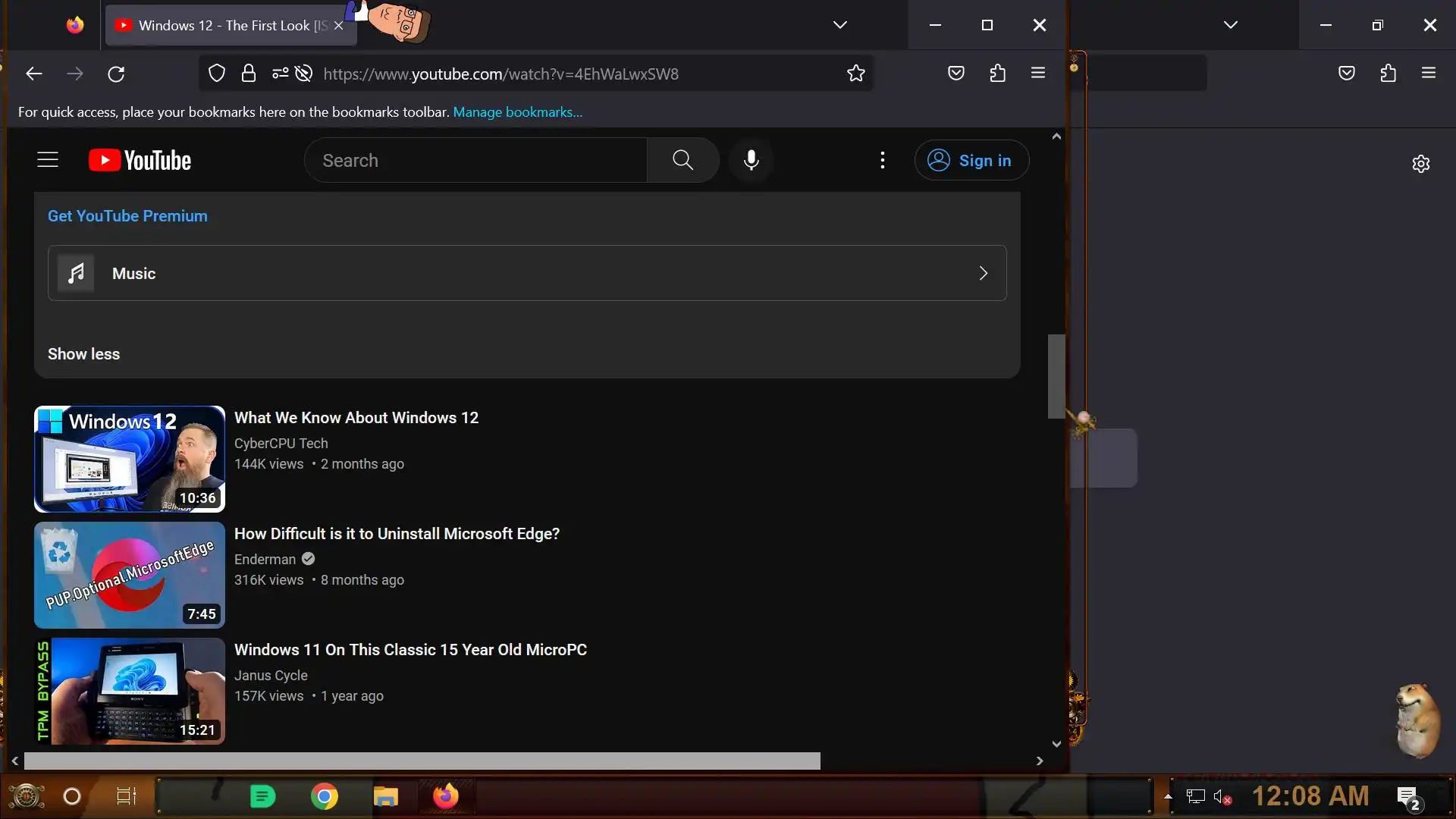The height and width of the screenshot is (819, 1456).
Task: Click the Sign in button
Action: [971, 160]
